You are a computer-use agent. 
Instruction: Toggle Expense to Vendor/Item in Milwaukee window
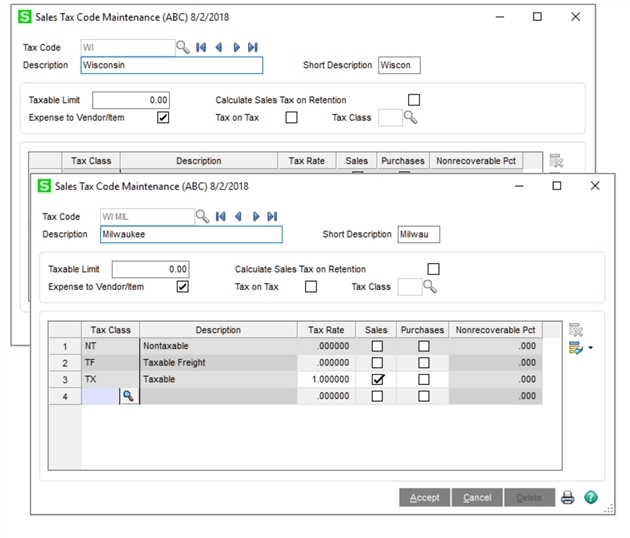click(182, 287)
